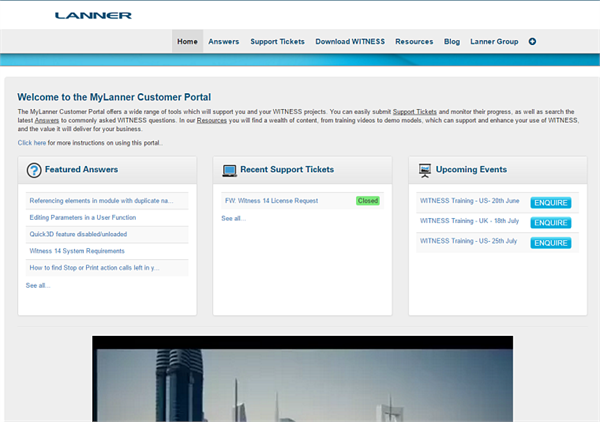600x422 pixels.
Task: Click 'Welcome to the MyLanner Customer Portal' heading
Action: coord(114,97)
